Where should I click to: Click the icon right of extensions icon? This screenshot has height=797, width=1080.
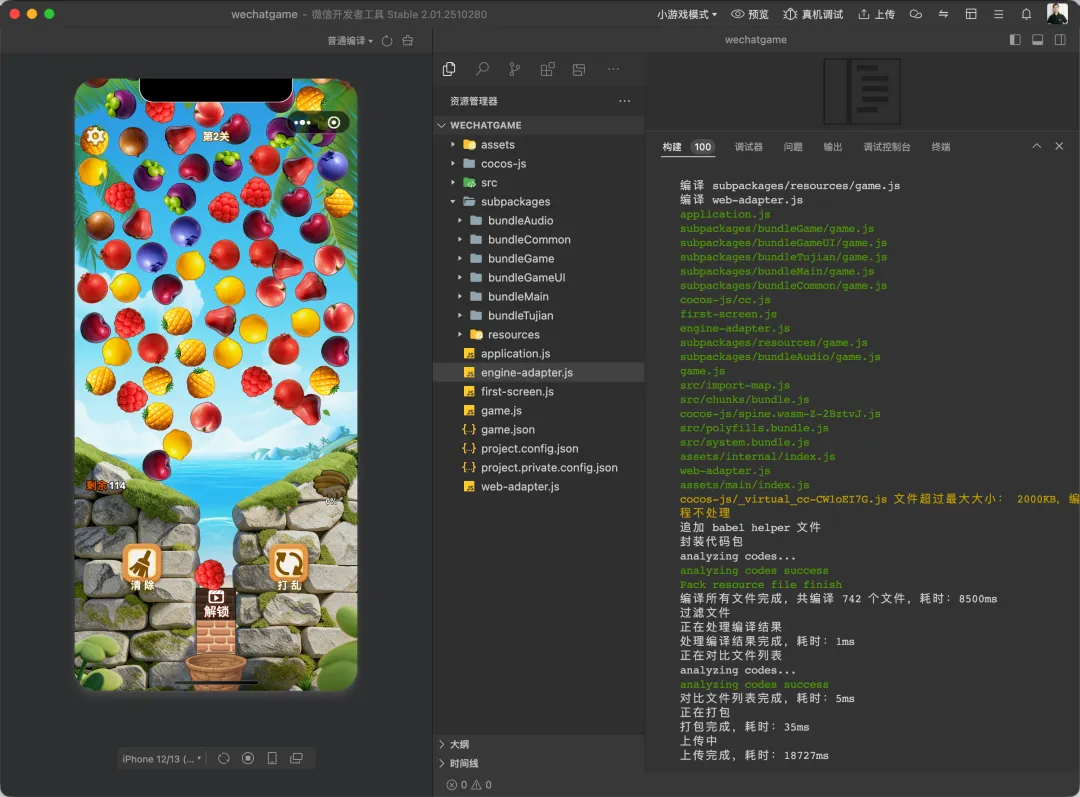(579, 69)
